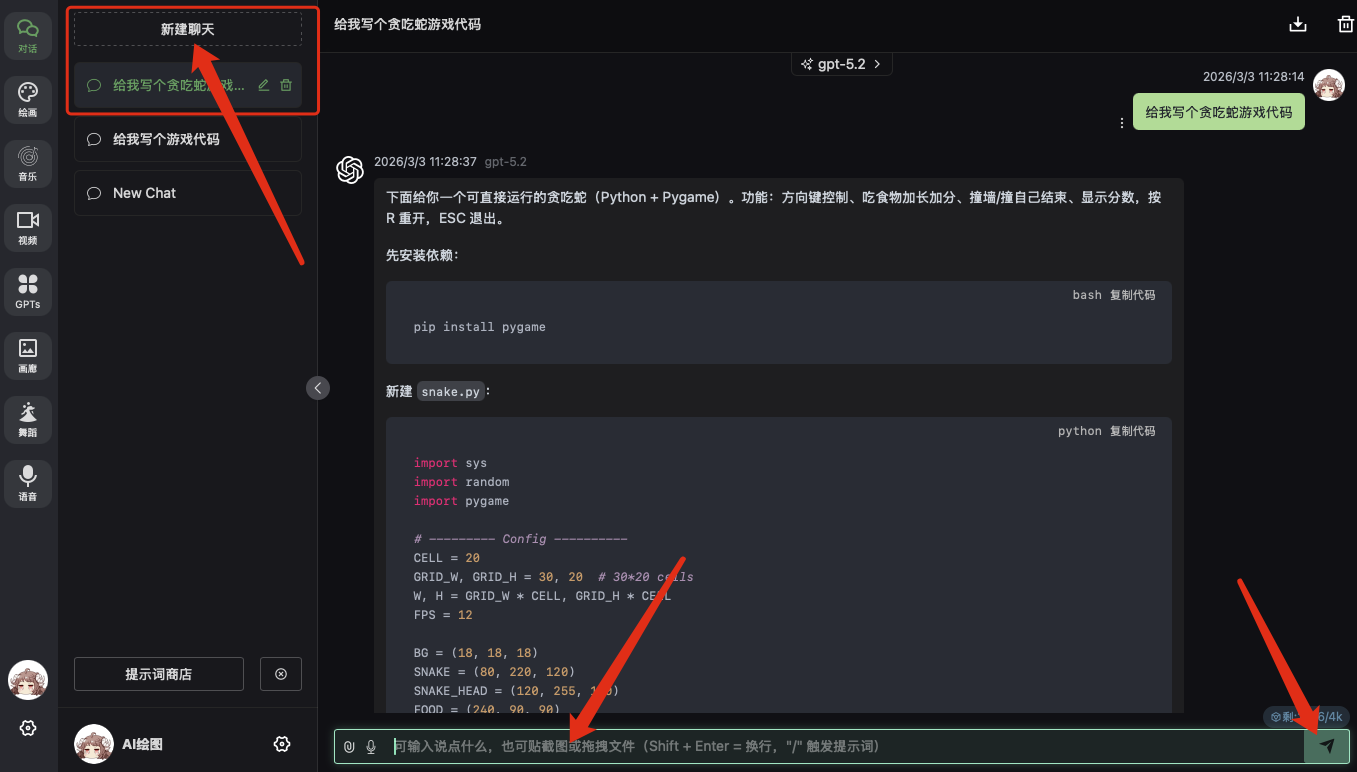The width and height of the screenshot is (1357, 772).
Task: Open the three-dot menu beside the user message
Action: tap(1122, 123)
